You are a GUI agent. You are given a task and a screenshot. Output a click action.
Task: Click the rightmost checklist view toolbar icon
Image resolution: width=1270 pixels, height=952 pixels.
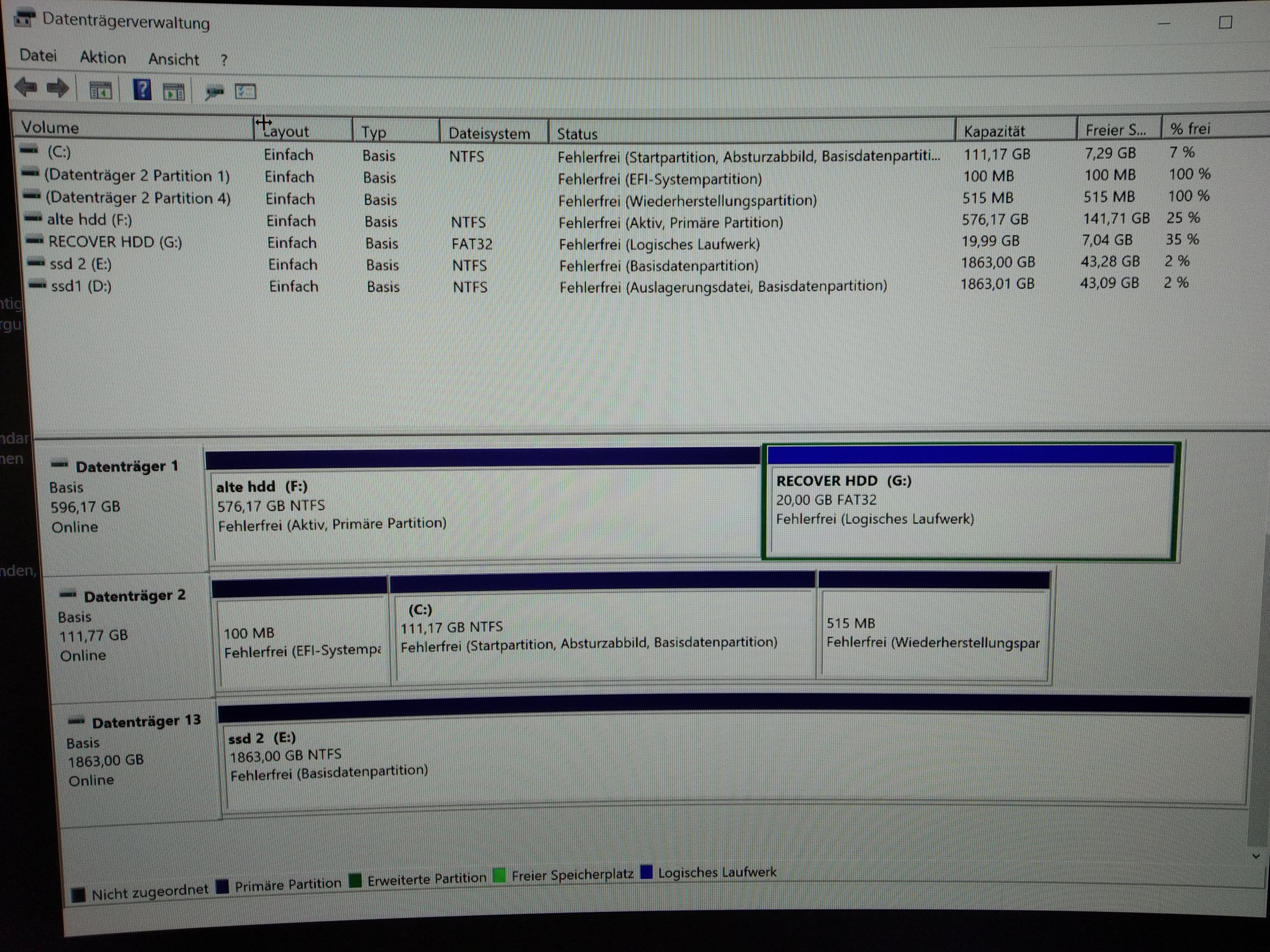(246, 92)
